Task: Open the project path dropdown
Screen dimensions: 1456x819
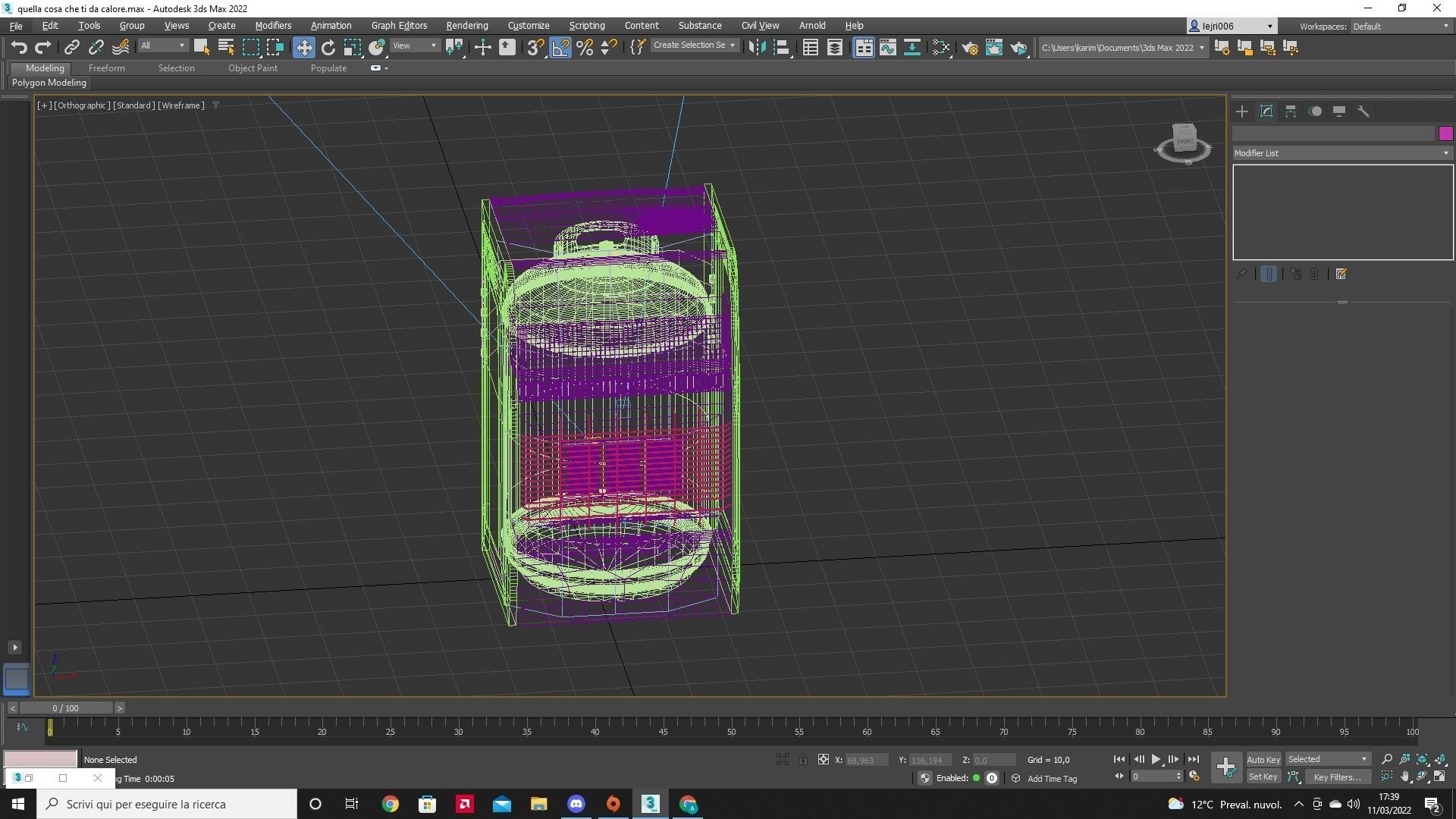Action: coord(1122,48)
